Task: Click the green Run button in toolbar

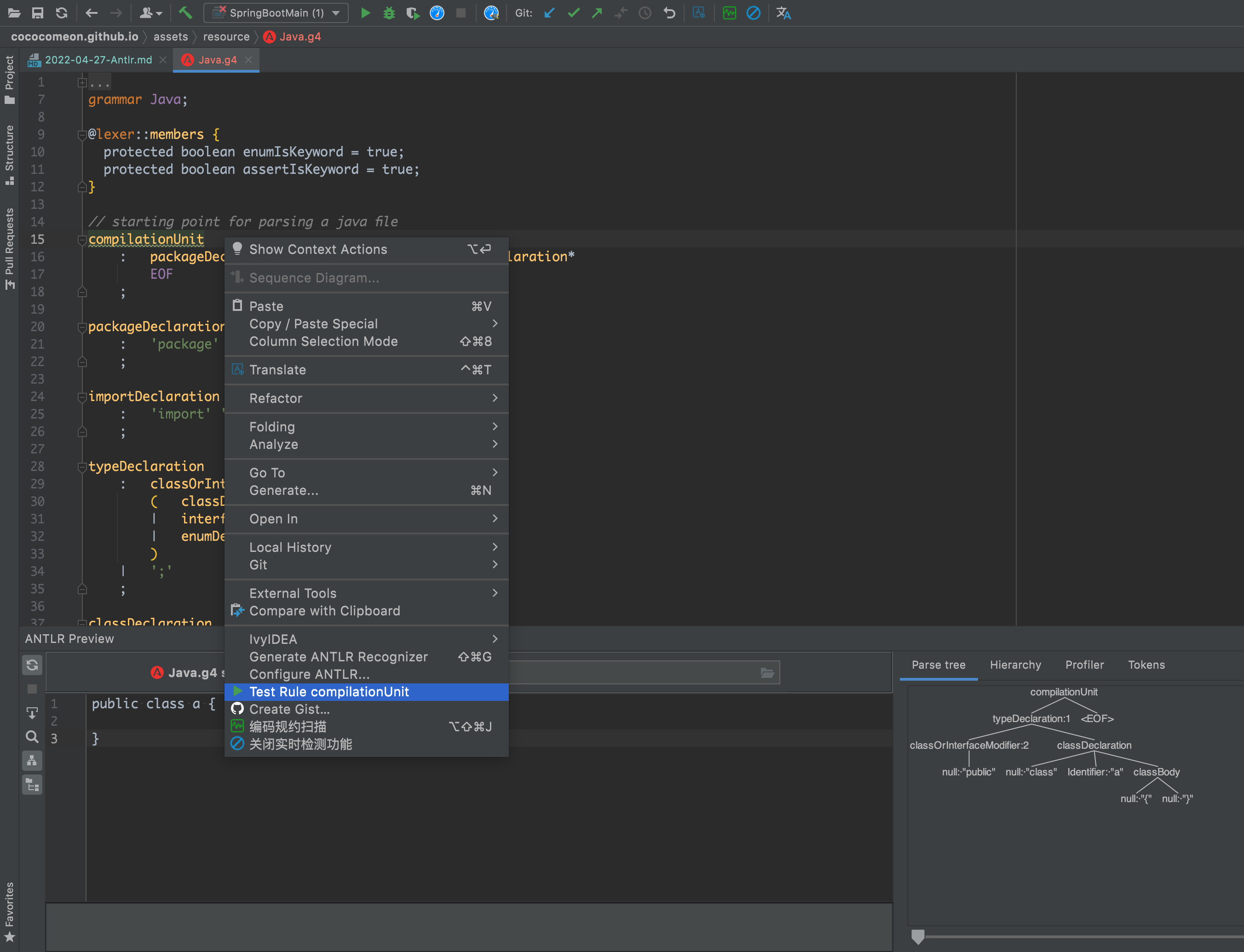Action: [366, 12]
